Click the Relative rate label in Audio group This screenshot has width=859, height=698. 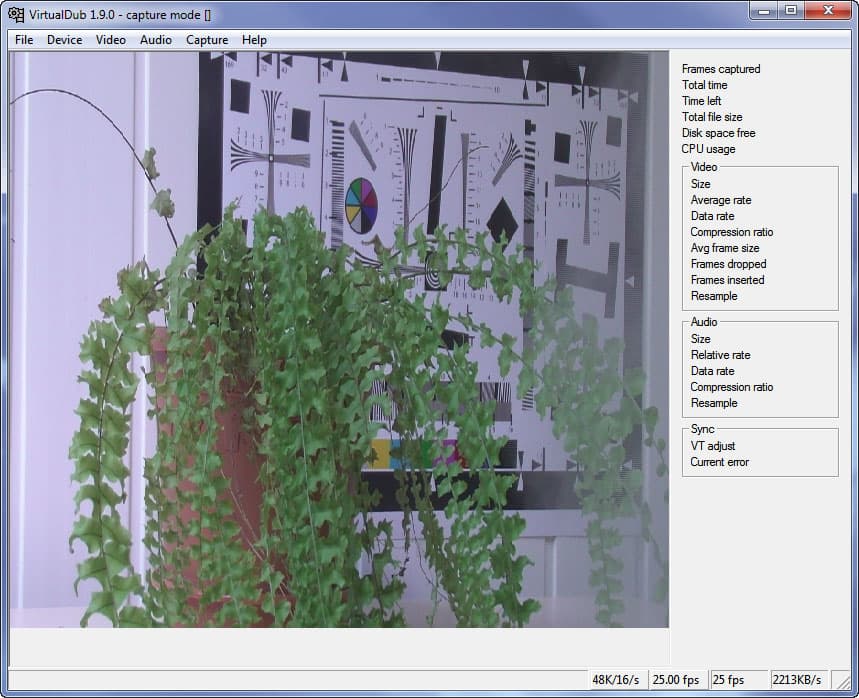(x=720, y=355)
